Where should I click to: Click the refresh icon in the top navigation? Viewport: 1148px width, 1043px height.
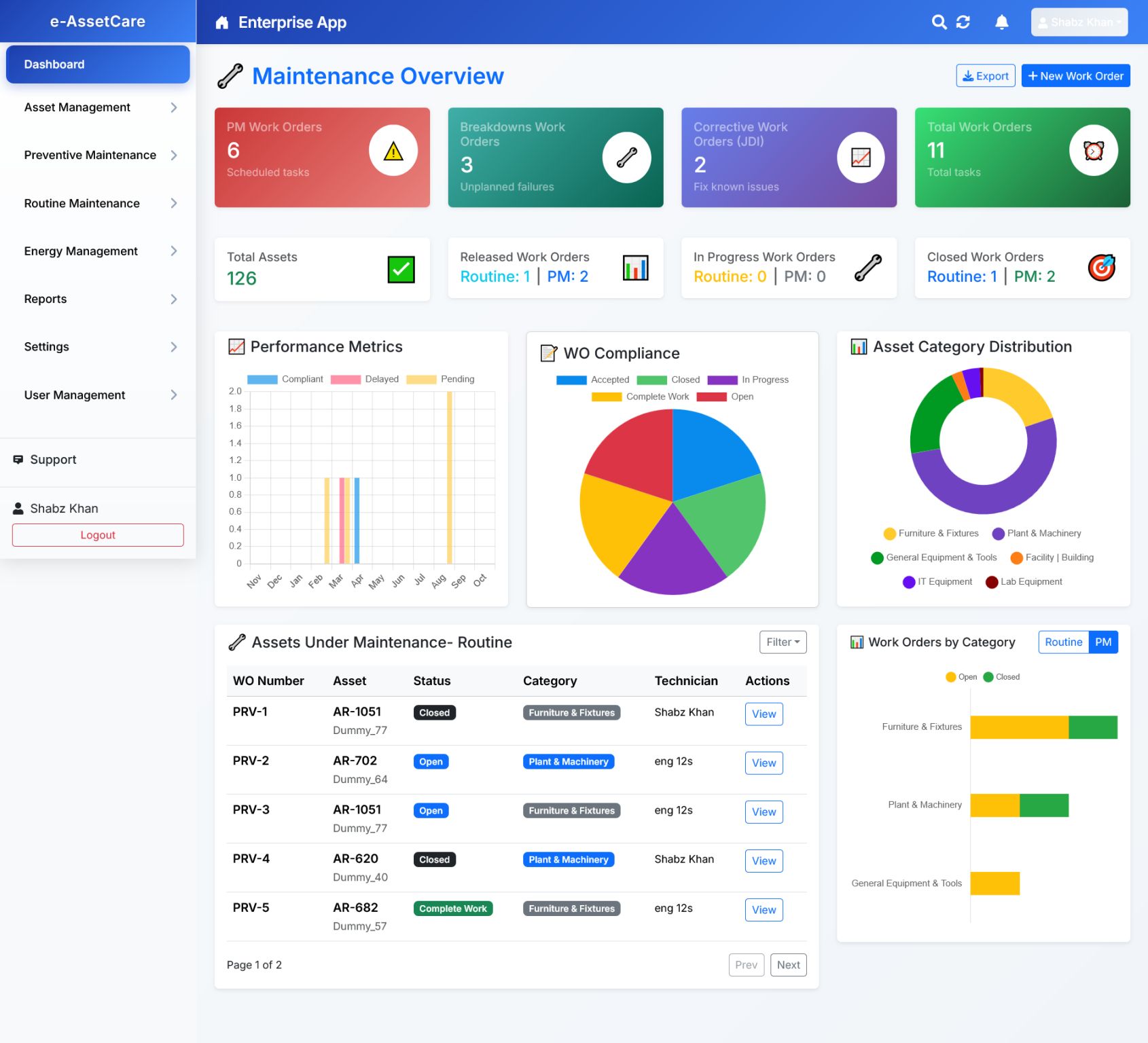[x=963, y=22]
